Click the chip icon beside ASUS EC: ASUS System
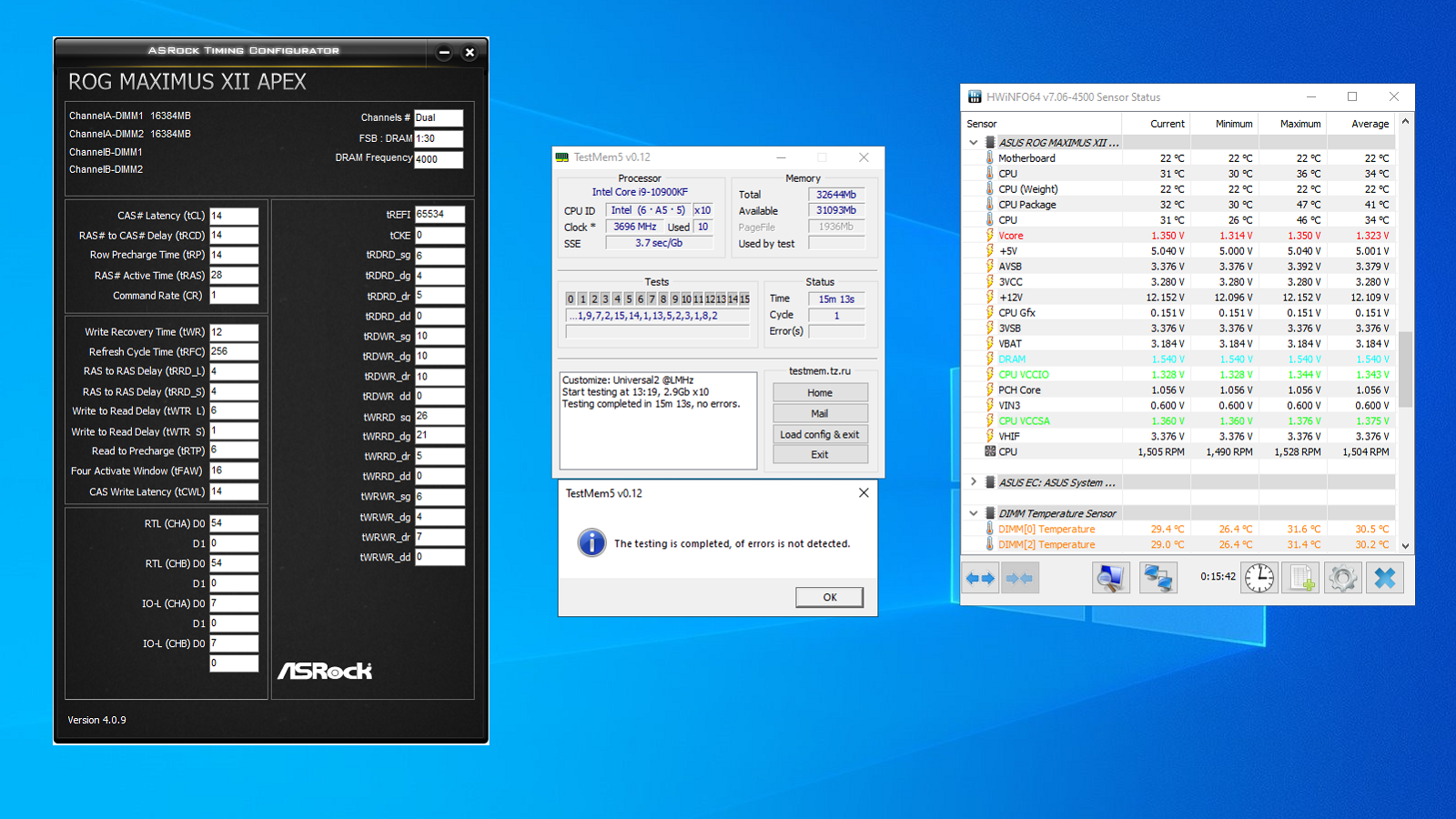The image size is (1456, 819). [x=990, y=482]
